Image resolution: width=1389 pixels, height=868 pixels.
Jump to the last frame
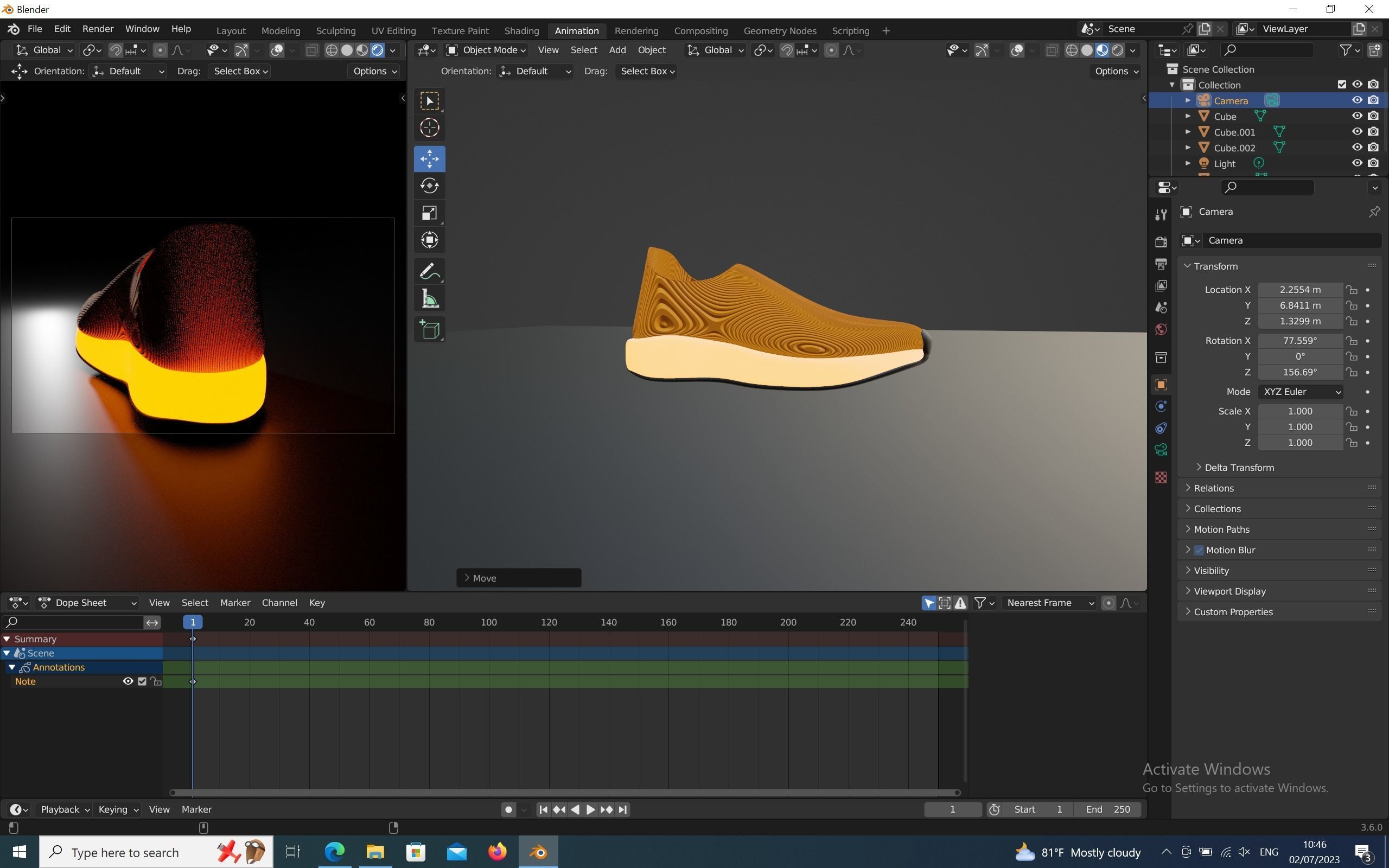tap(623, 809)
